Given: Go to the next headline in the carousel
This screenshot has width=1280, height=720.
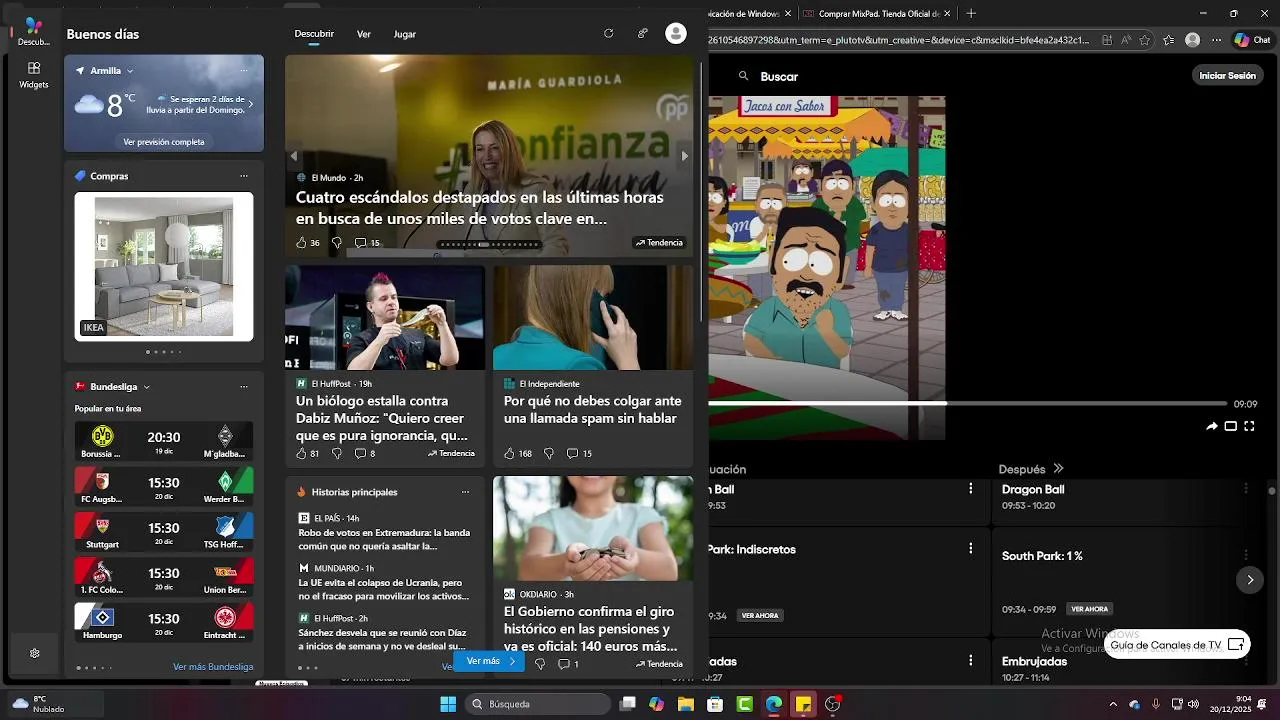Looking at the screenshot, I should pos(684,156).
